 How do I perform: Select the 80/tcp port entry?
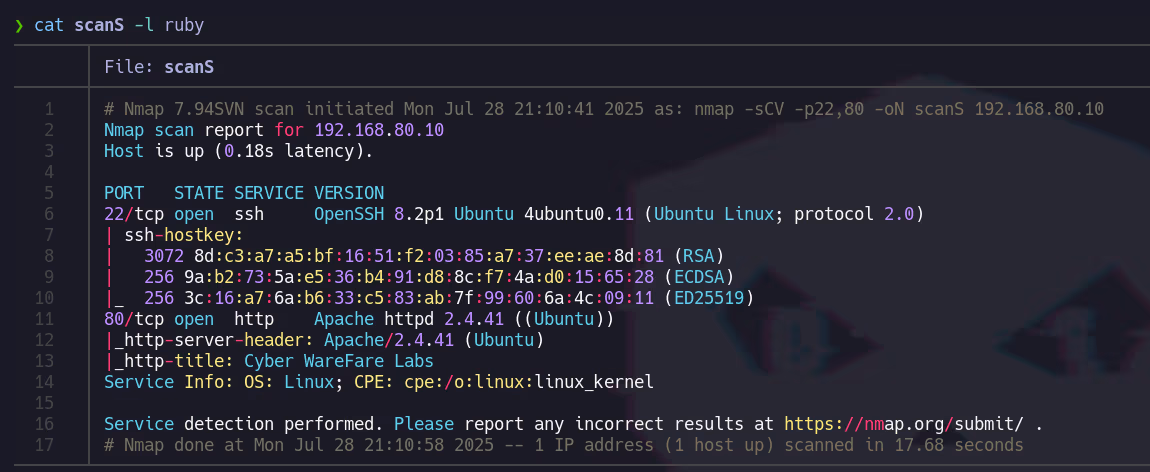(134, 319)
